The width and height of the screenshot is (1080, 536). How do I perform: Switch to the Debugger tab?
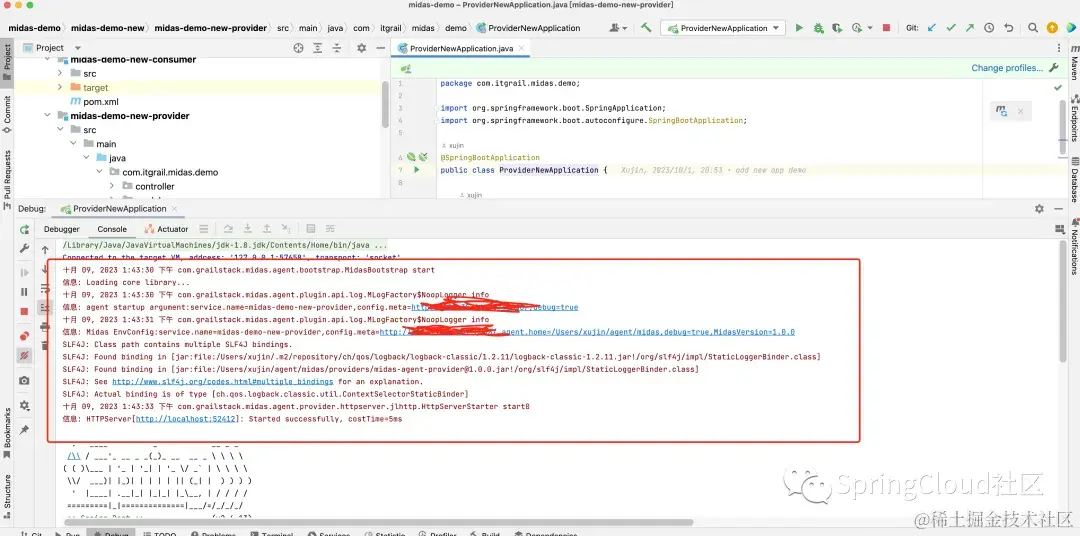(61, 229)
